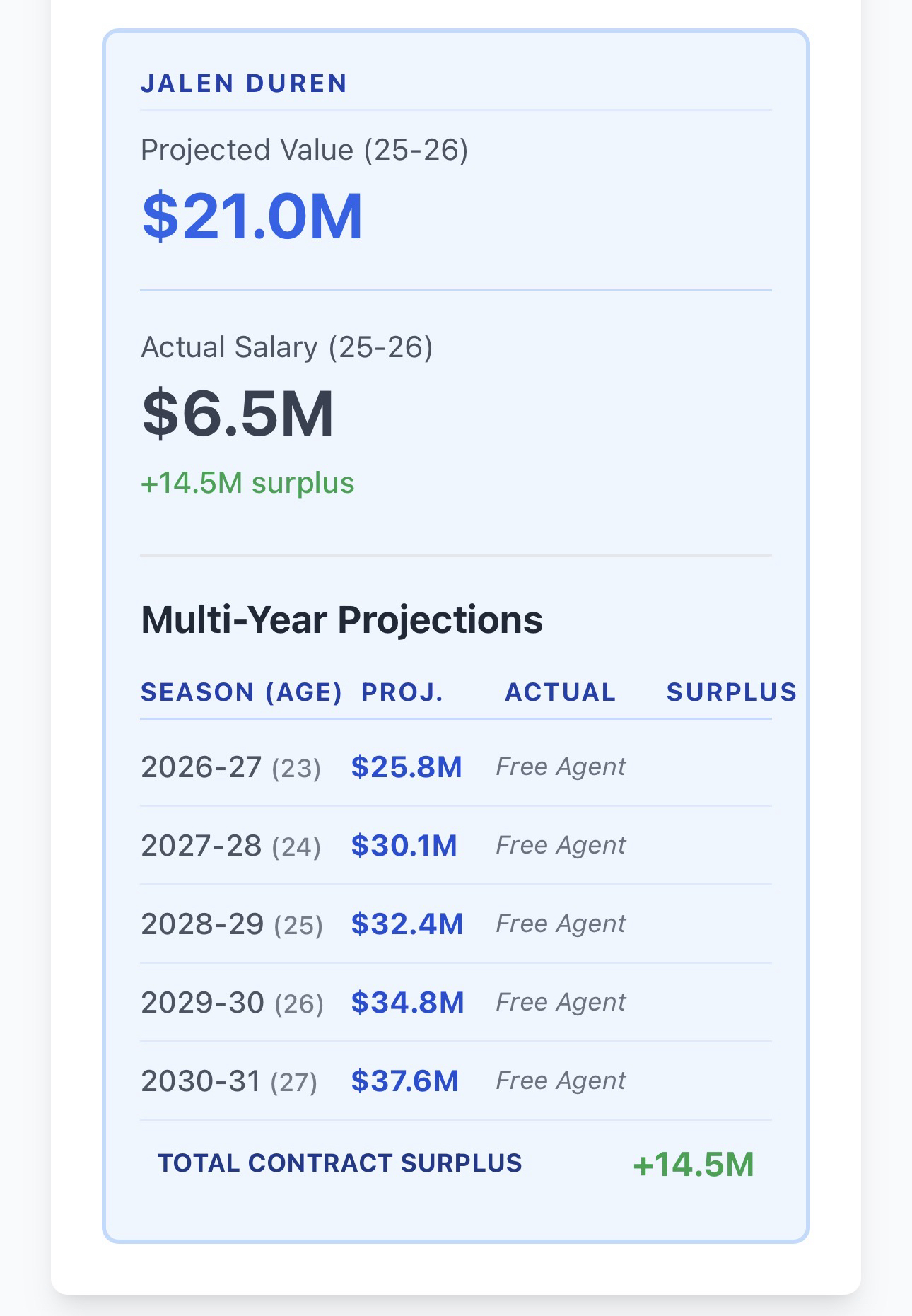This screenshot has width=912, height=1316.
Task: Click the Jalen Duren player name heading
Action: [244, 83]
